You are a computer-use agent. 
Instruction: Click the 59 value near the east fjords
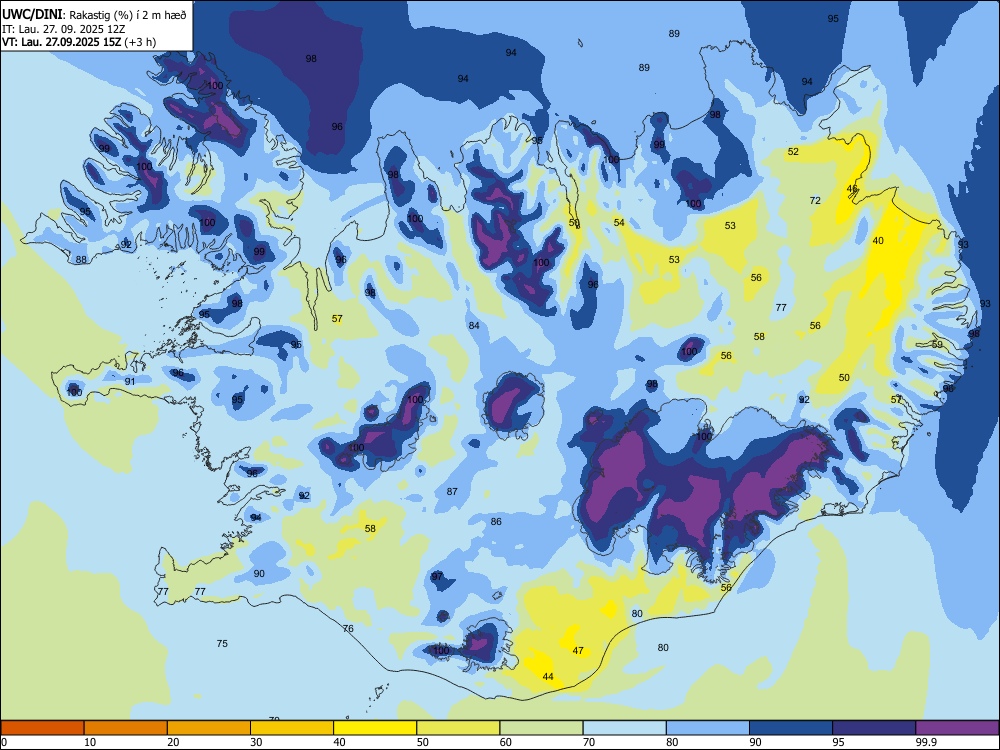tap(937, 344)
